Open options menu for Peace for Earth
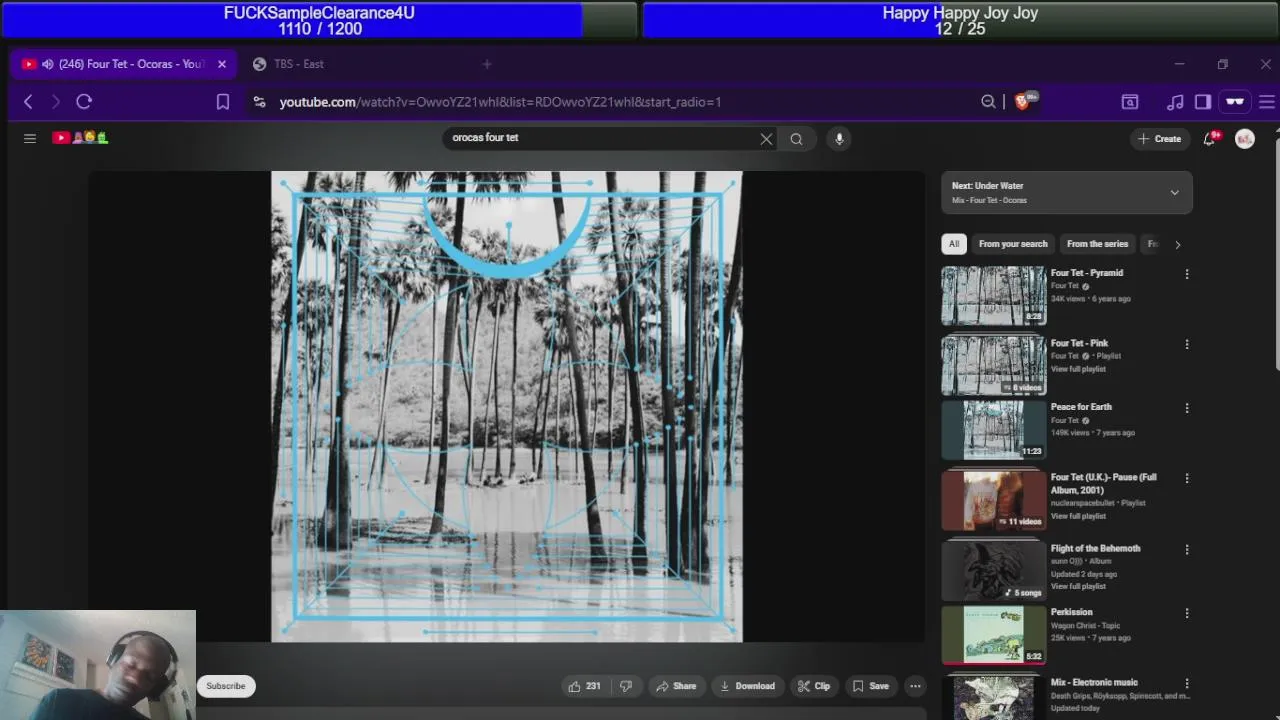The width and height of the screenshot is (1280, 720). tap(1187, 408)
